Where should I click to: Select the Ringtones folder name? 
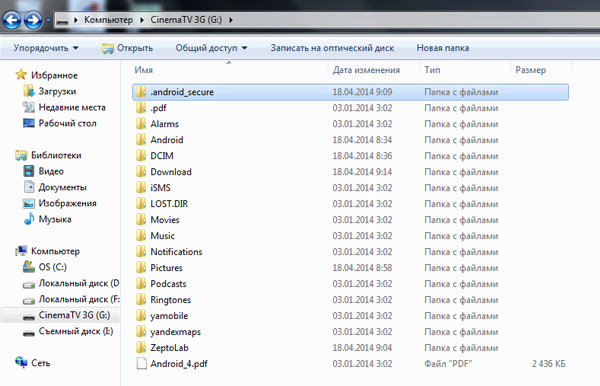[170, 300]
